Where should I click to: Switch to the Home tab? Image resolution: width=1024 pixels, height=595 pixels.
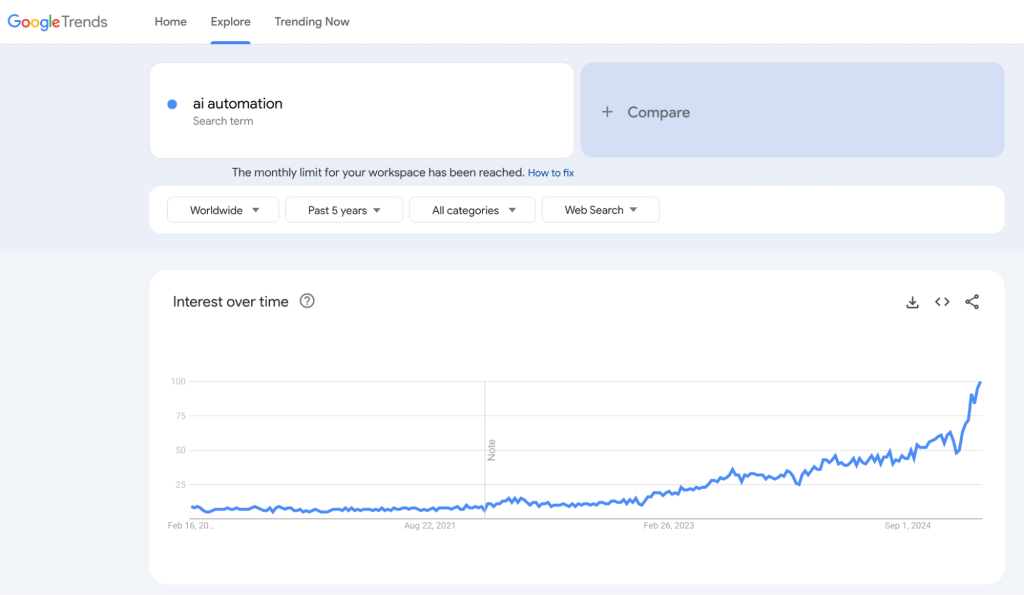coord(170,21)
